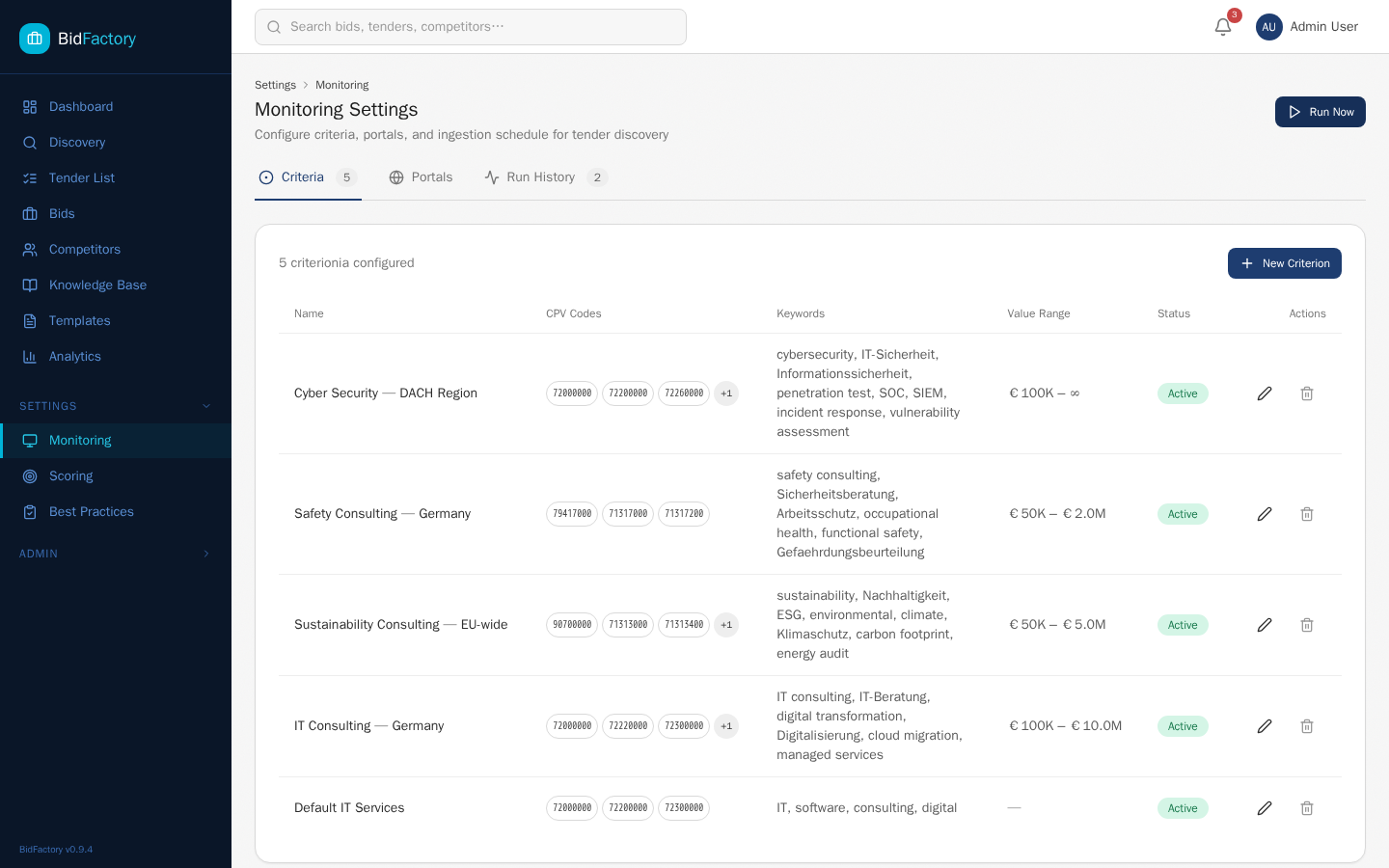Delete Cyber Security — DACH Region criterion
Image resolution: width=1389 pixels, height=868 pixels.
click(x=1307, y=393)
